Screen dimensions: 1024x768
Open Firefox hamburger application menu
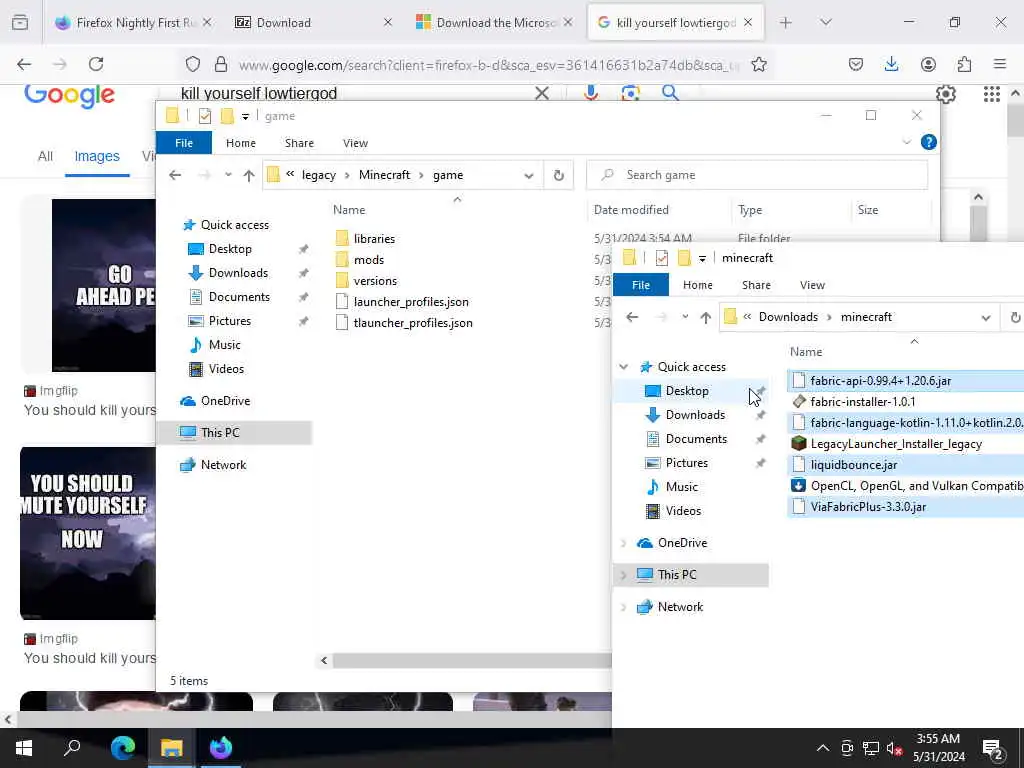click(x=1000, y=64)
